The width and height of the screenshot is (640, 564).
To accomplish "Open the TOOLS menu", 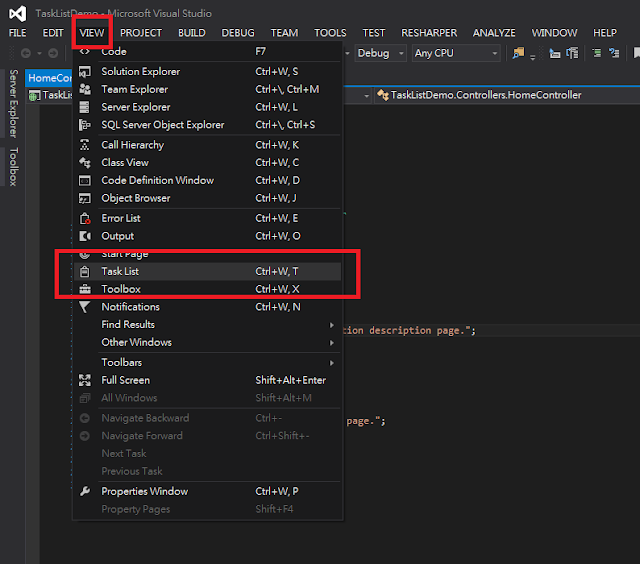I will click(330, 33).
